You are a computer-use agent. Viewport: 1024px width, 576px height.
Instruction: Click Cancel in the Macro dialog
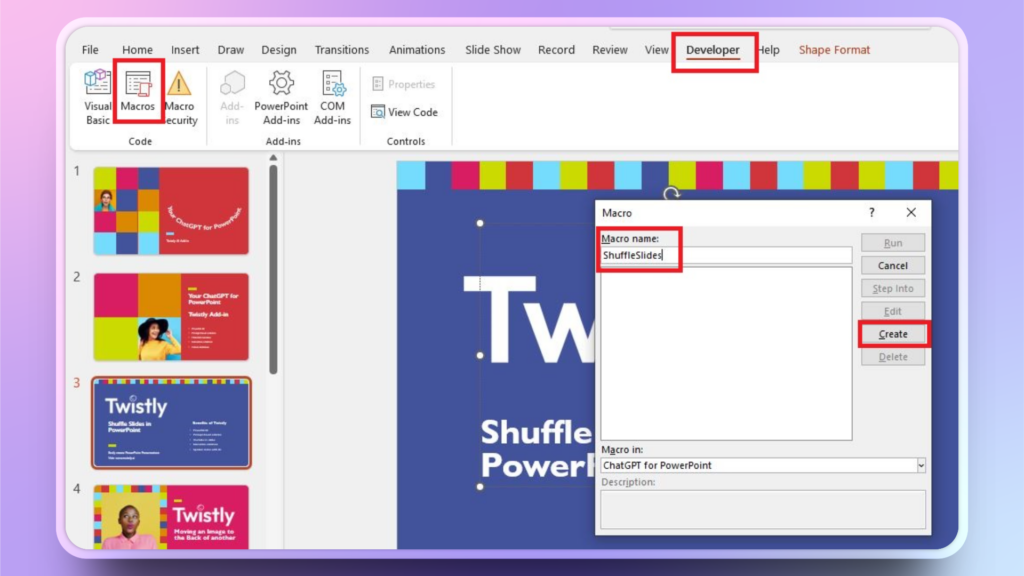[892, 266]
